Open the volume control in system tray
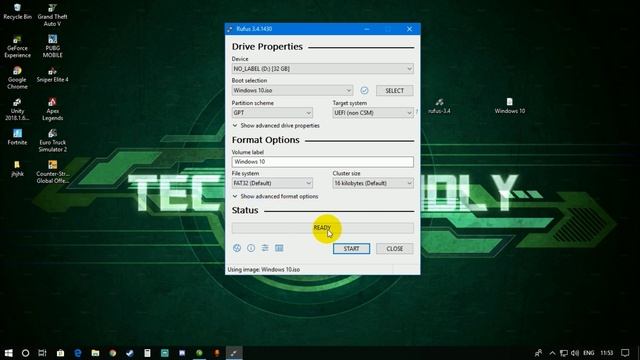 [575, 353]
